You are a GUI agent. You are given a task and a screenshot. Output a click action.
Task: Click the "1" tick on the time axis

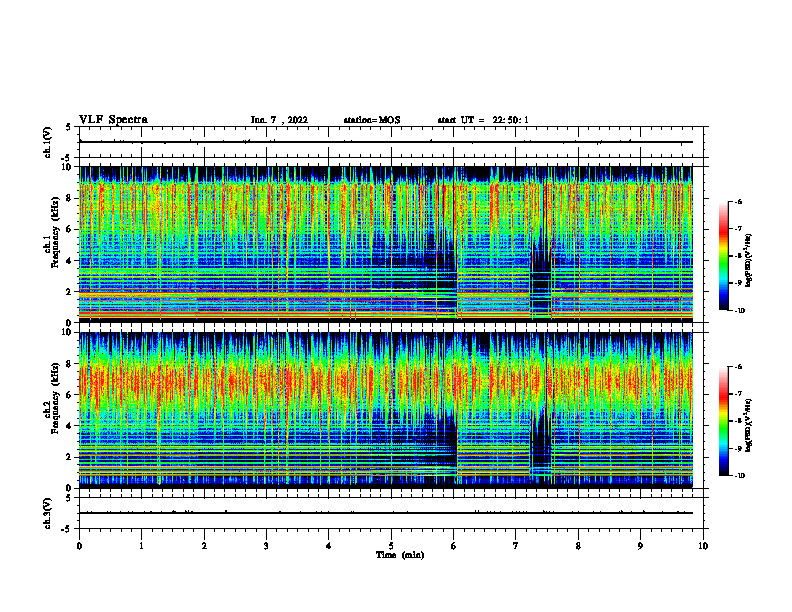point(141,546)
